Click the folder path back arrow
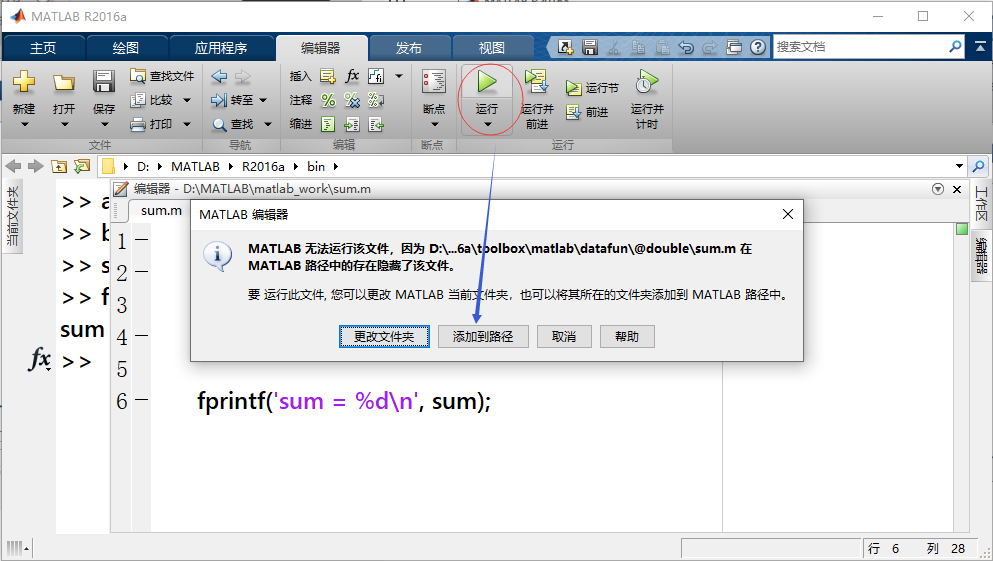 (13, 167)
